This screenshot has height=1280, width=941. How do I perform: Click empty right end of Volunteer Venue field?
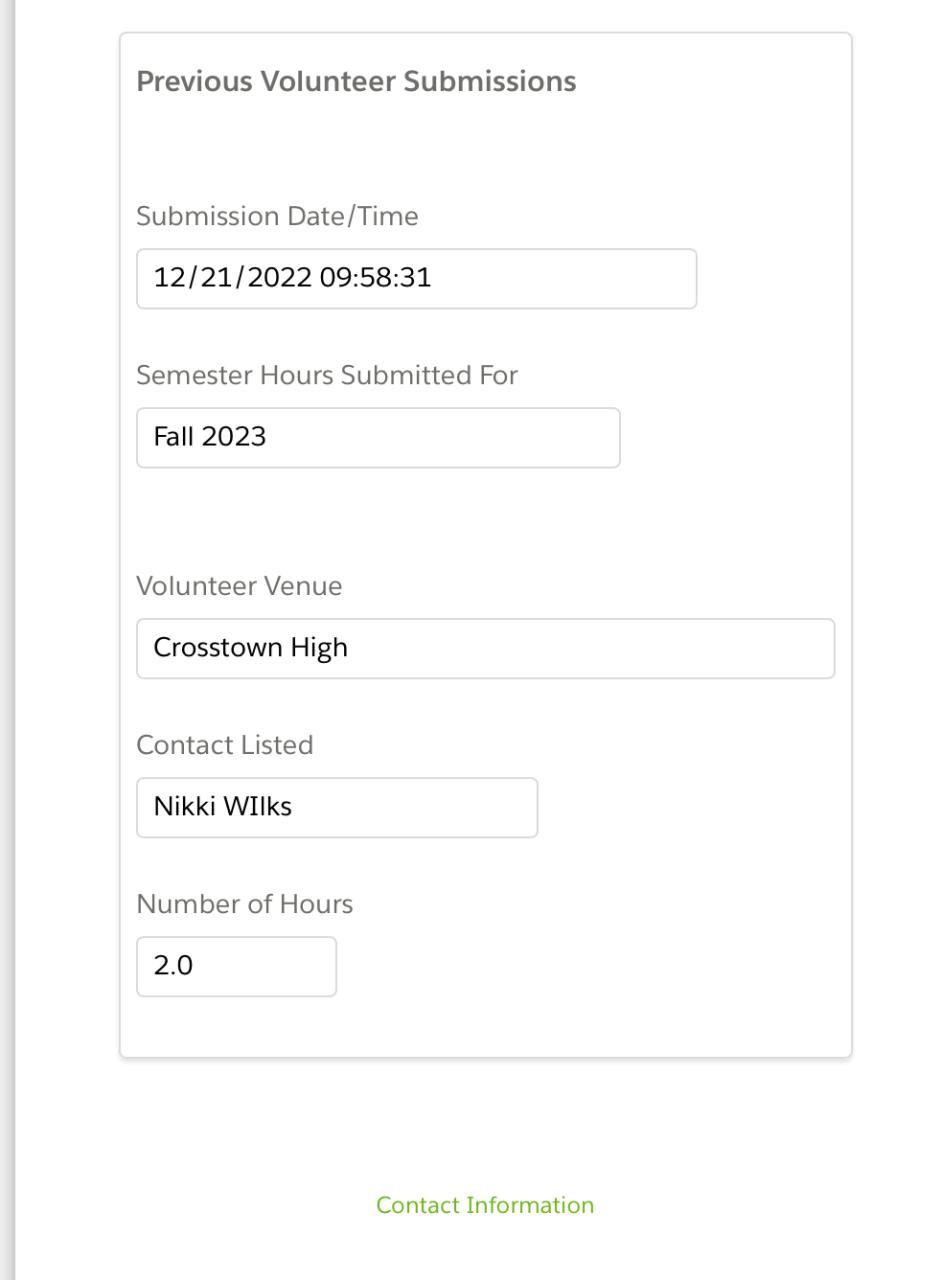[x=700, y=648]
